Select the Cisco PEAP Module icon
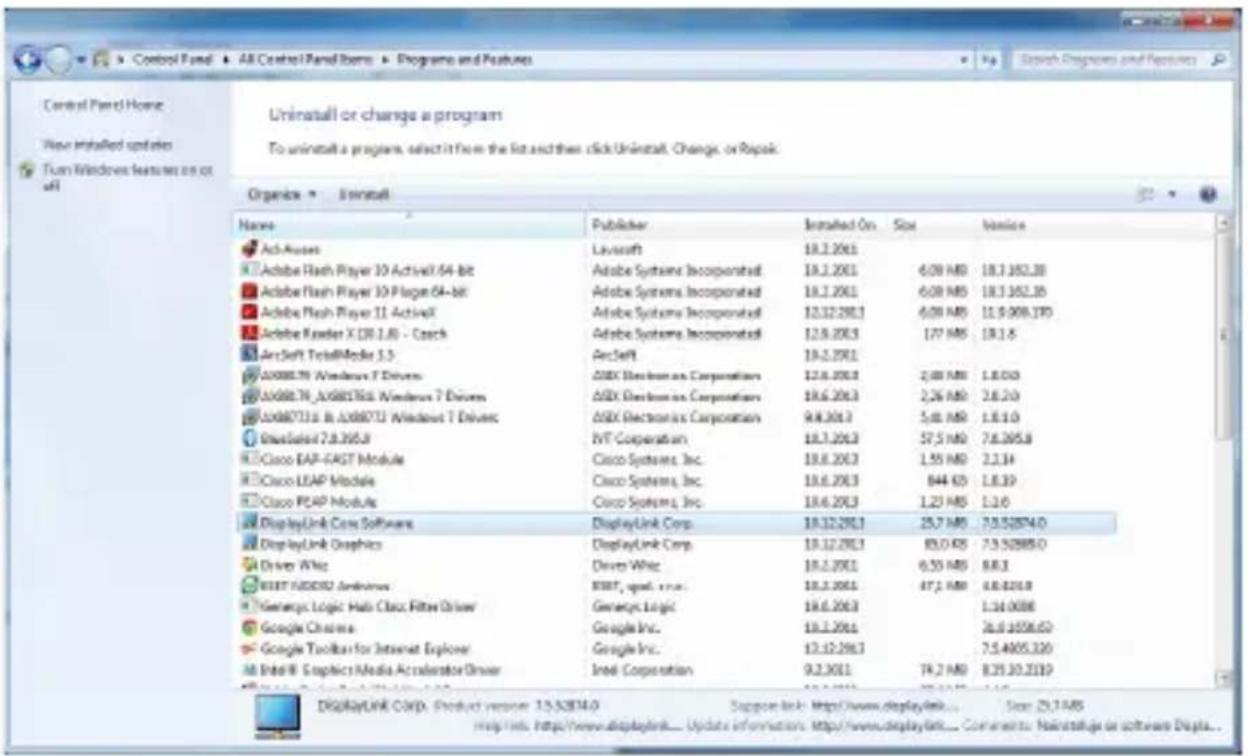This screenshot has width=1248, height=756. pyautogui.click(x=250, y=501)
